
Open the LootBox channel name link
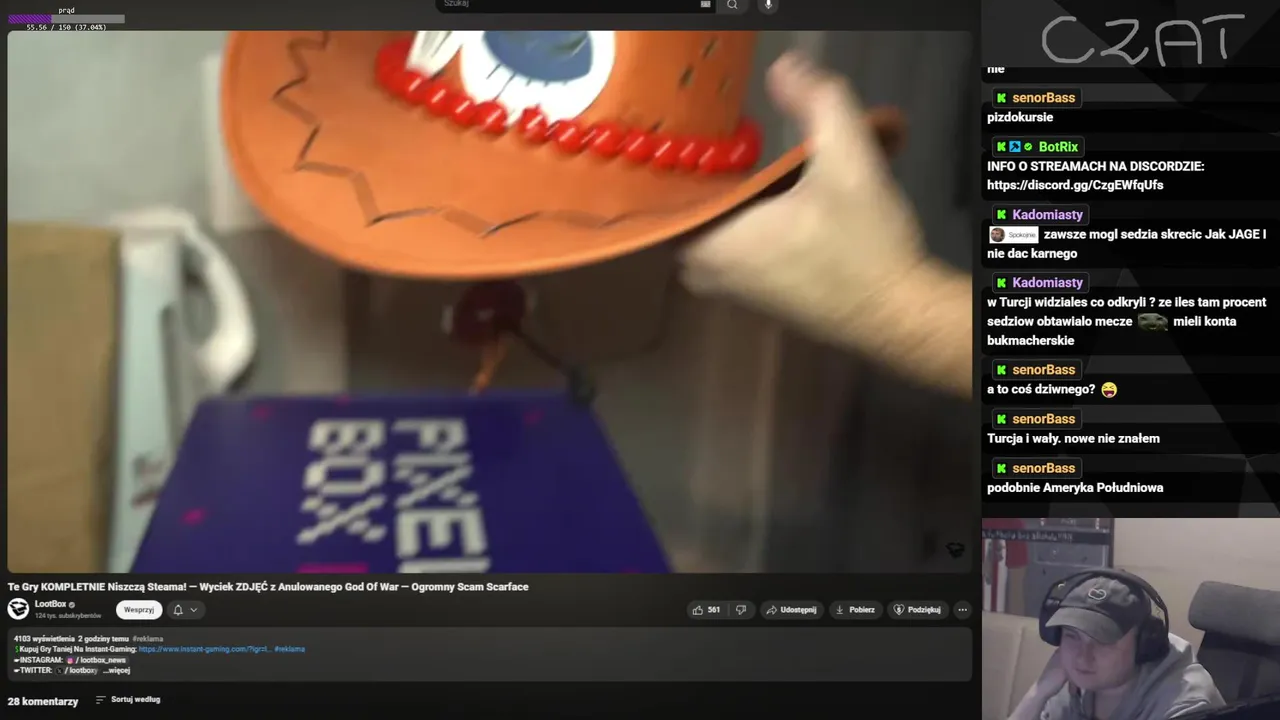(50, 604)
